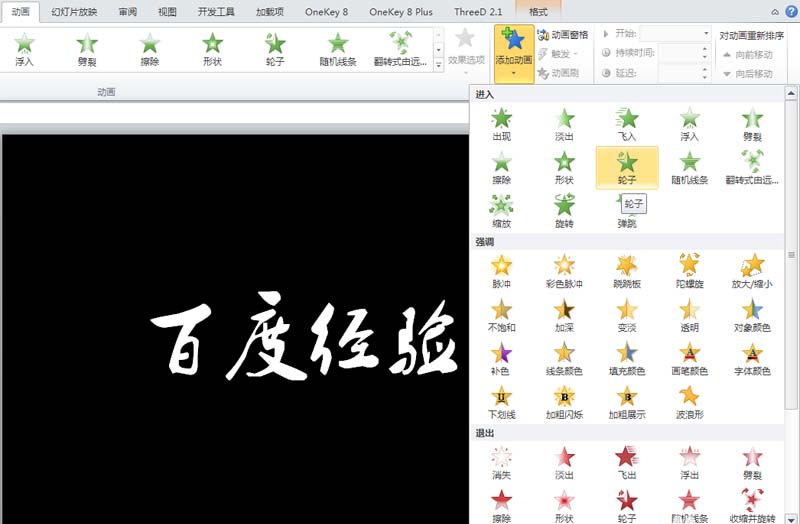Apply the 加粗展示 emphasis effect
This screenshot has width=800, height=524.
[x=627, y=402]
